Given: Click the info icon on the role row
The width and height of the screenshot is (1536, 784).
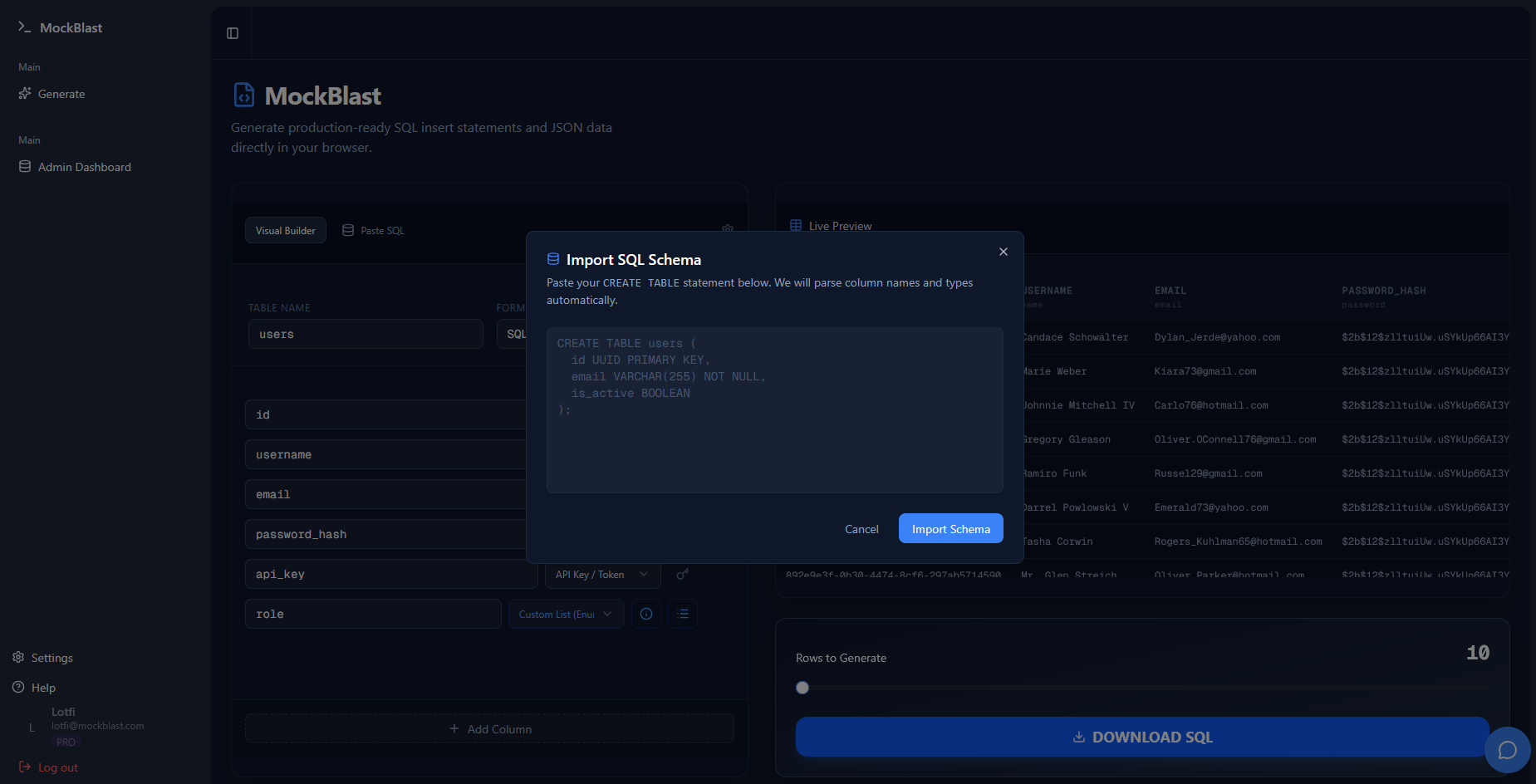Looking at the screenshot, I should pyautogui.click(x=646, y=614).
